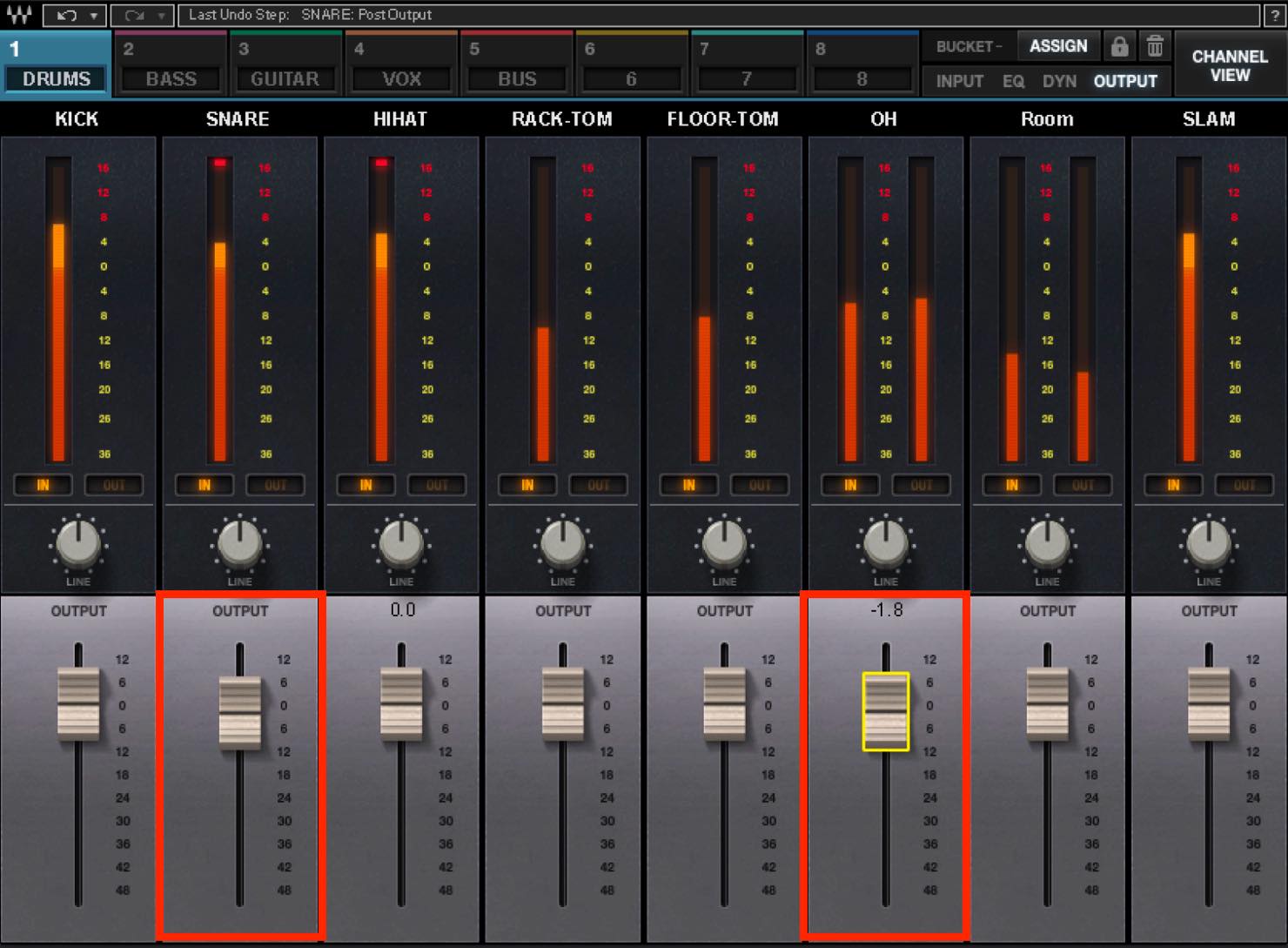
Task: Click the Room output fader handle
Action: 1047,704
